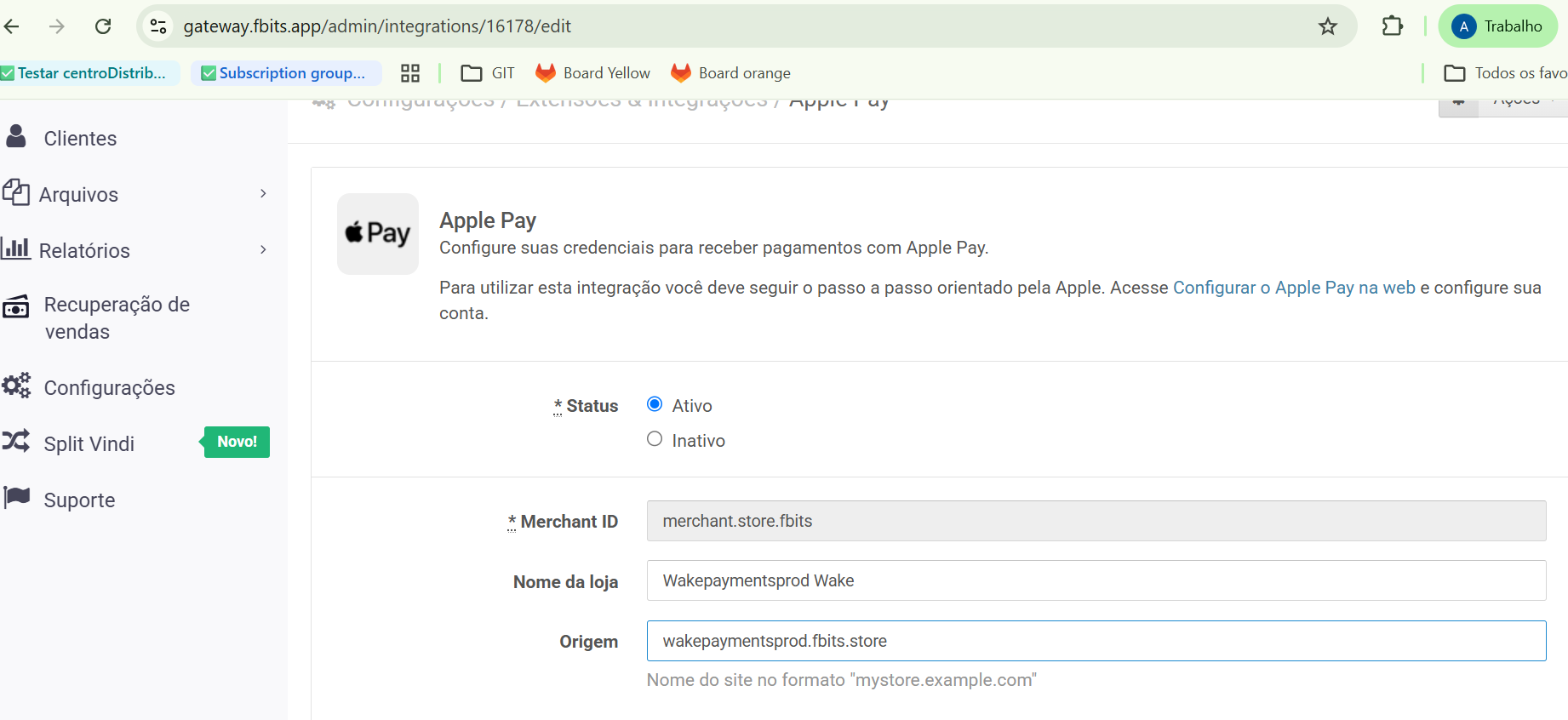
Task: Open the Relatórios menu item
Action: pos(84,251)
